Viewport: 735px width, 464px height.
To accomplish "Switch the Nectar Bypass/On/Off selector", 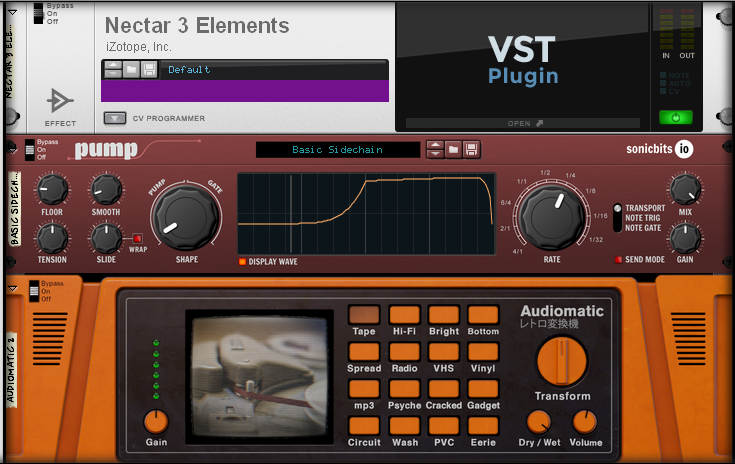I will [38, 14].
